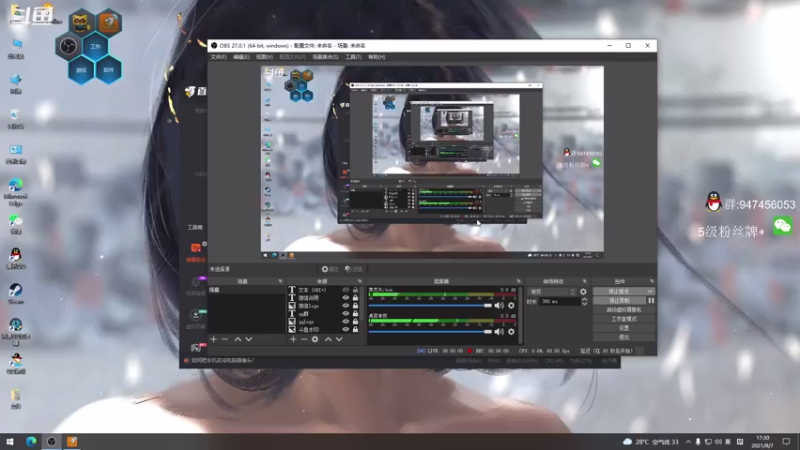
Task: Pop out the 转场特效 dock panel
Action: coord(585,281)
